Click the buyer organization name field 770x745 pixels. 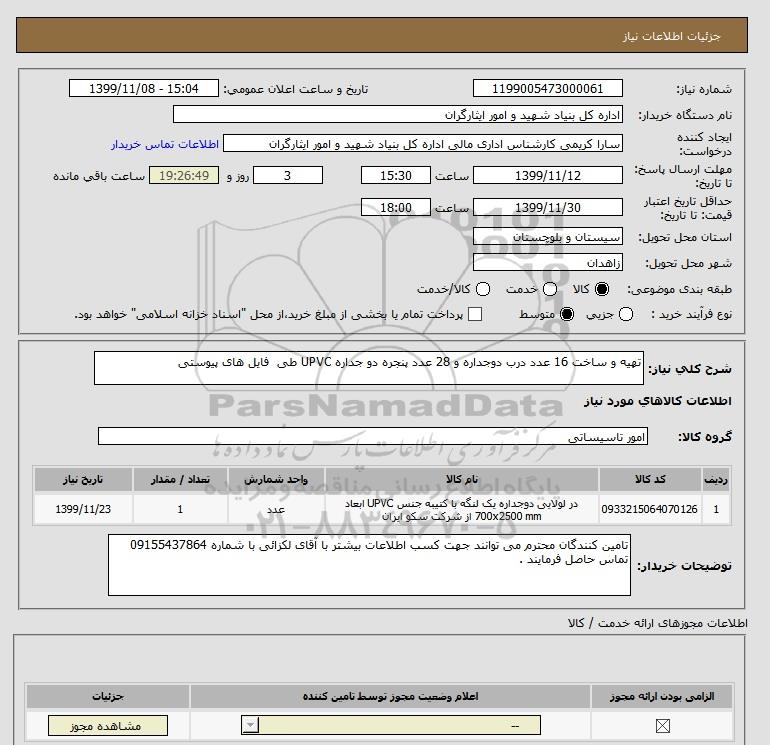pos(398,114)
